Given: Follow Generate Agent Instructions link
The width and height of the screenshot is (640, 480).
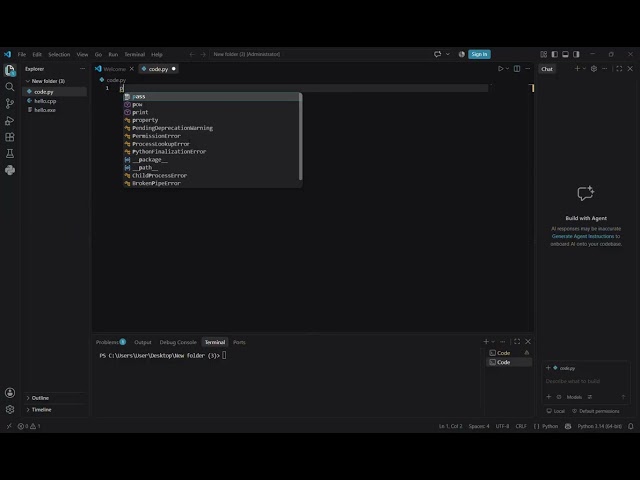Looking at the screenshot, I should coord(583,236).
